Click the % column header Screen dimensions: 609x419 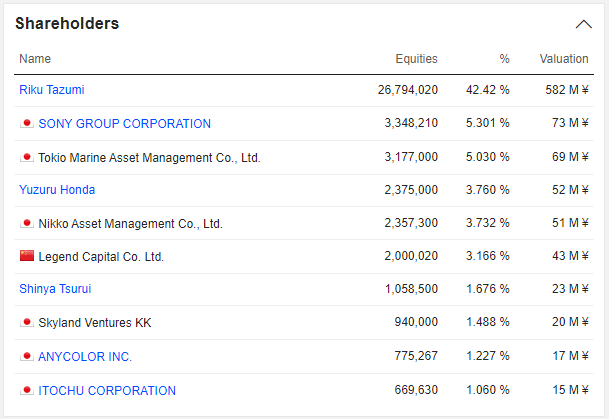504,59
